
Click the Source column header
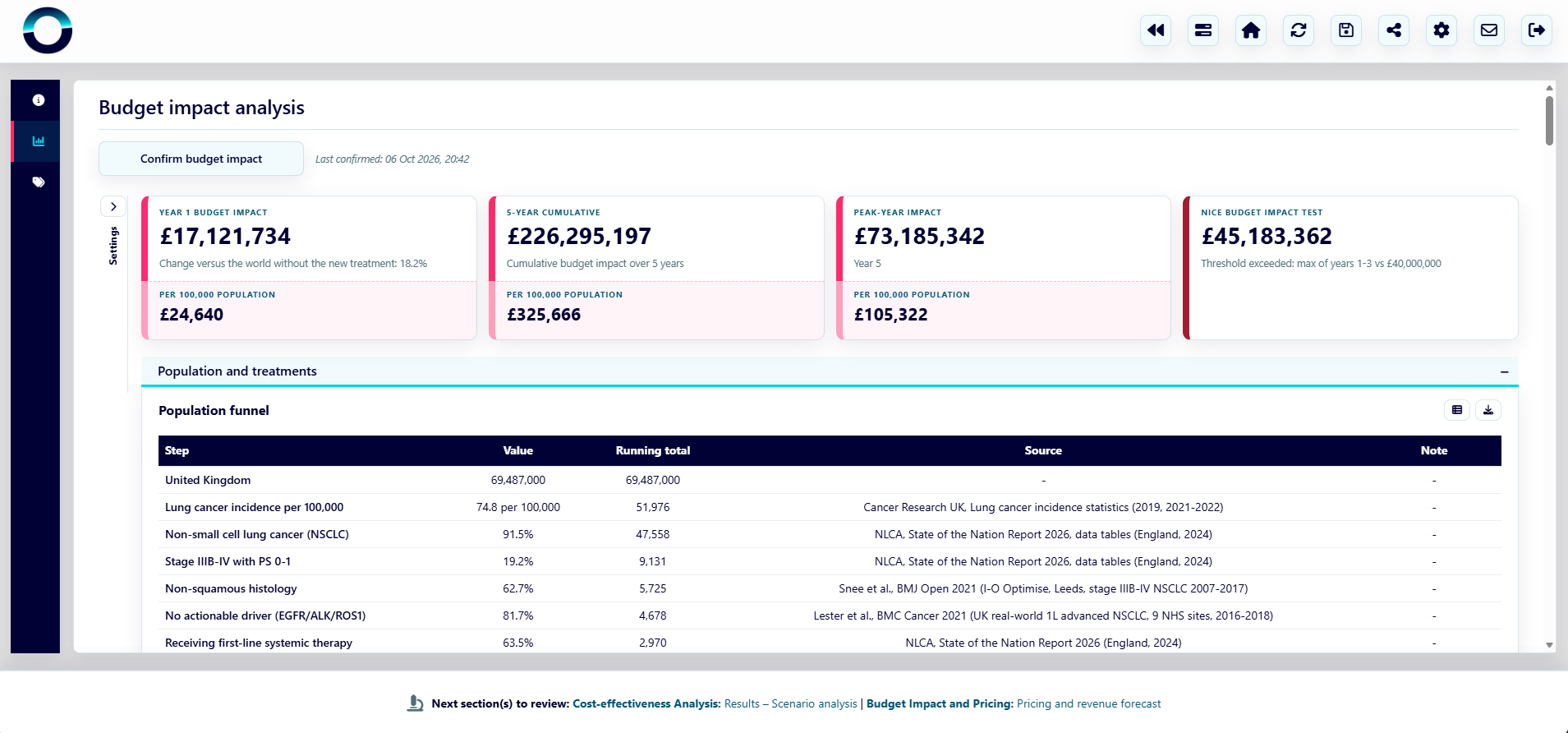click(1043, 450)
